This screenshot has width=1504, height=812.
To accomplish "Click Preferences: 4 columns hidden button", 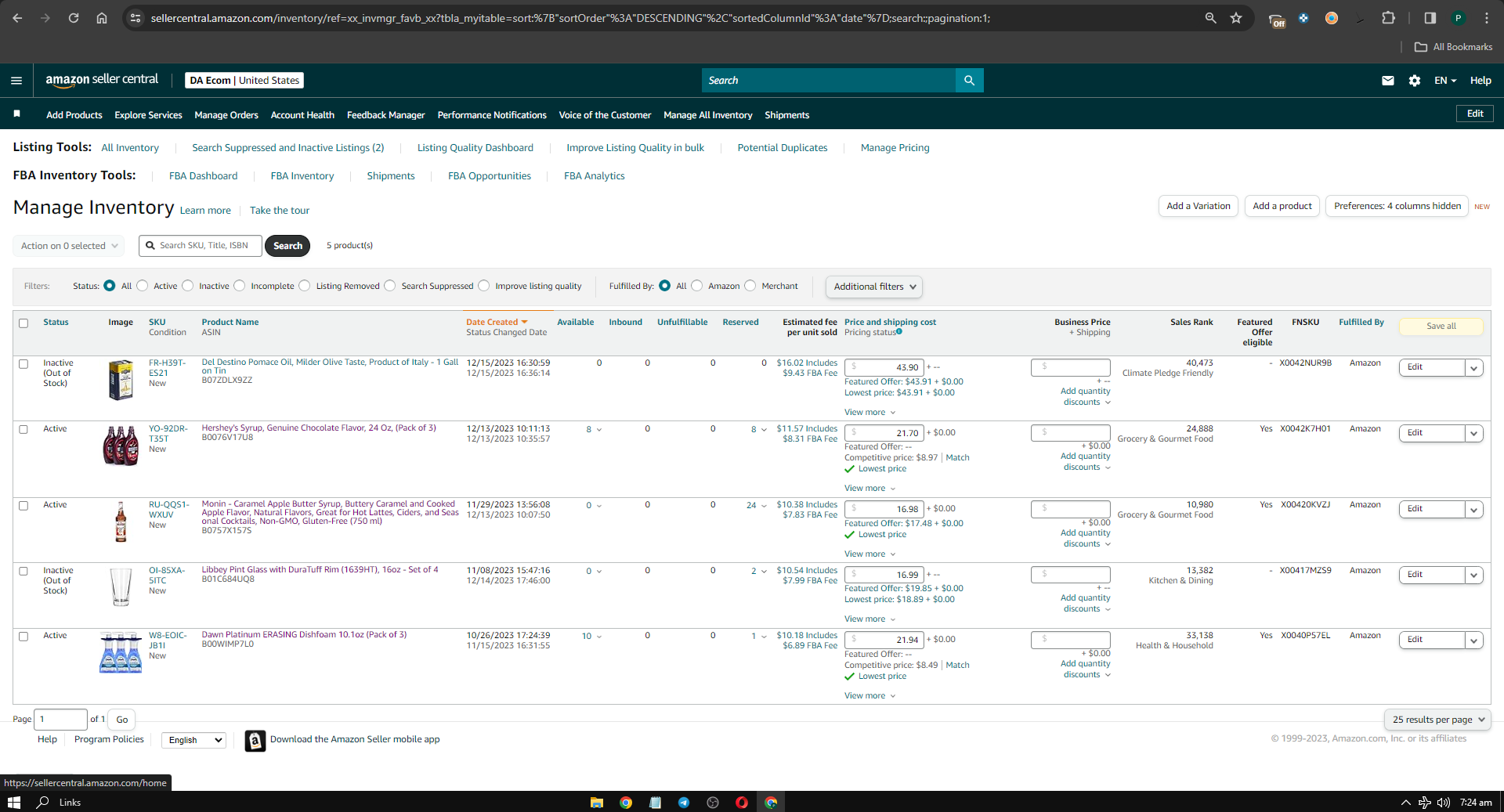I will (1397, 206).
